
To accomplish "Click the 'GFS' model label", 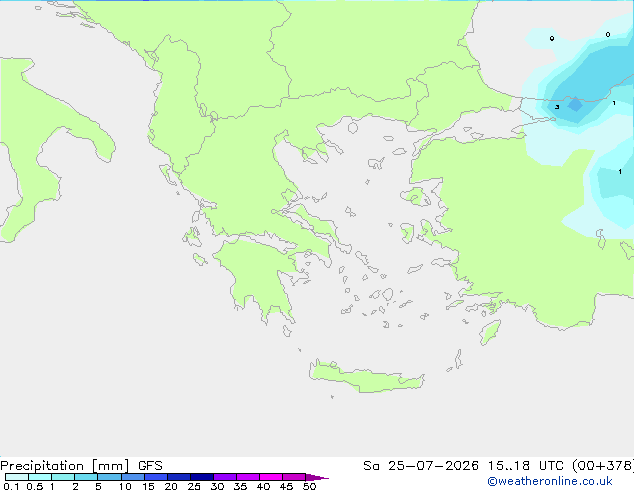I will [x=150, y=466].
